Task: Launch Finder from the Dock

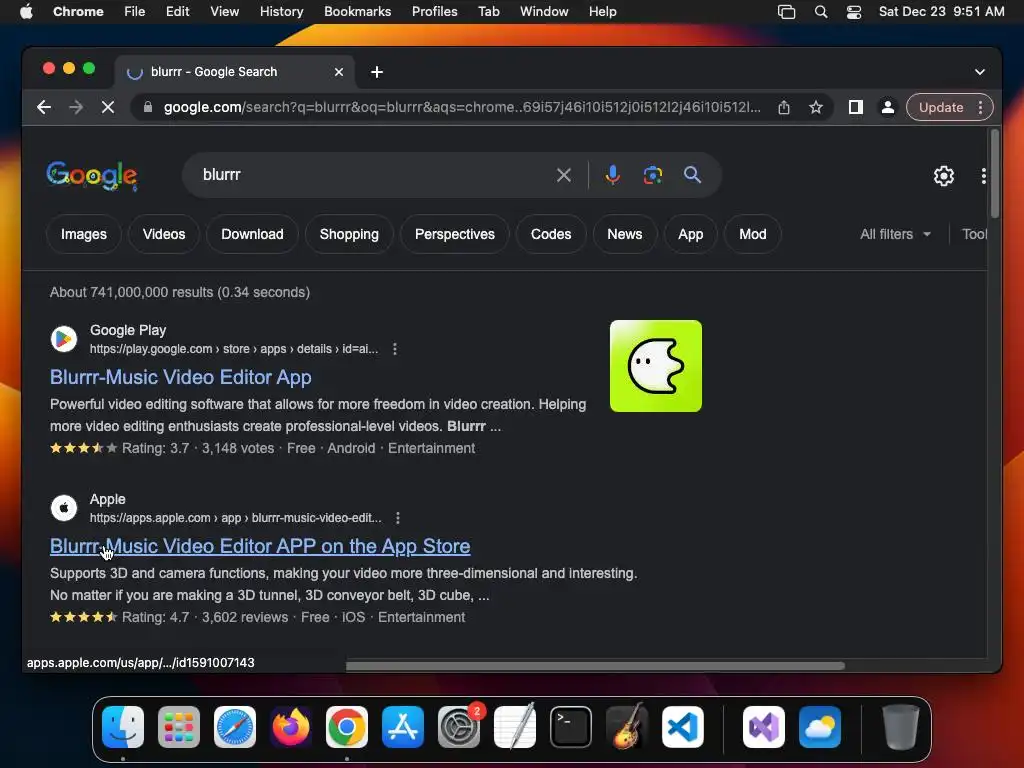Action: [123, 727]
